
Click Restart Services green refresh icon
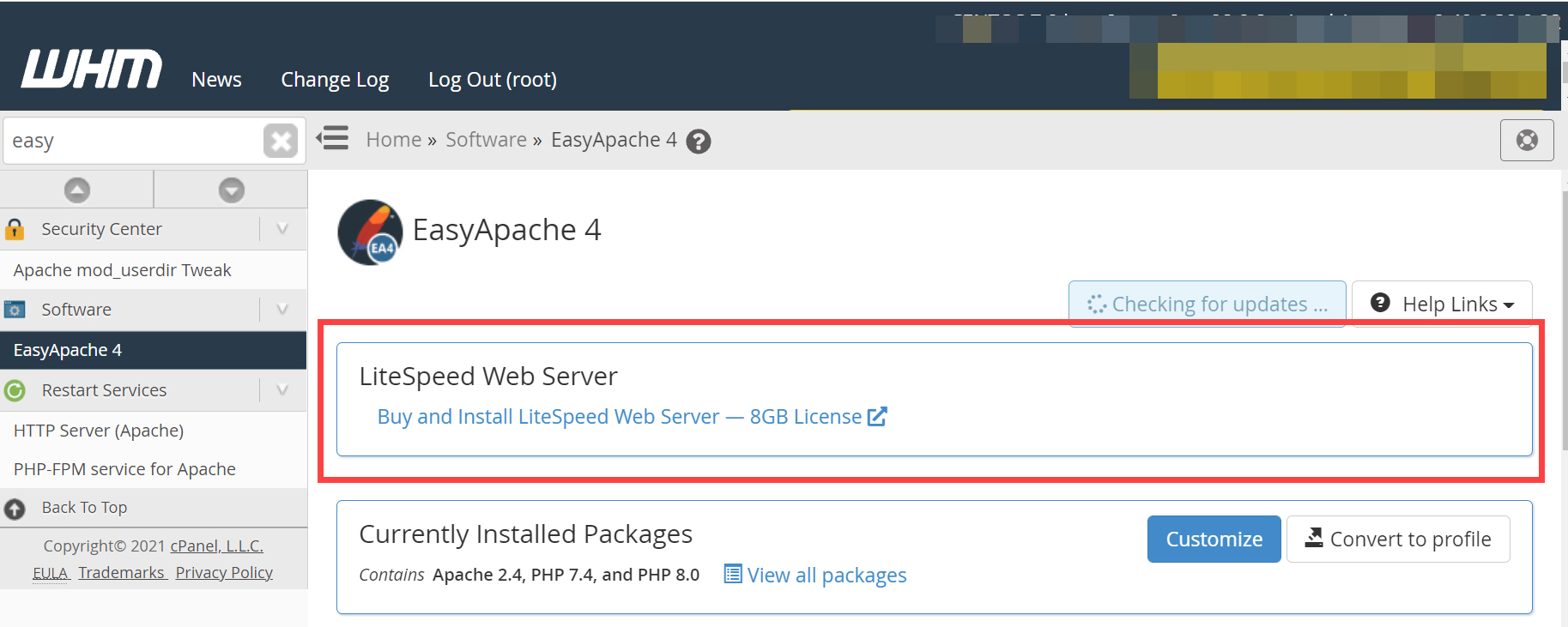coord(15,391)
